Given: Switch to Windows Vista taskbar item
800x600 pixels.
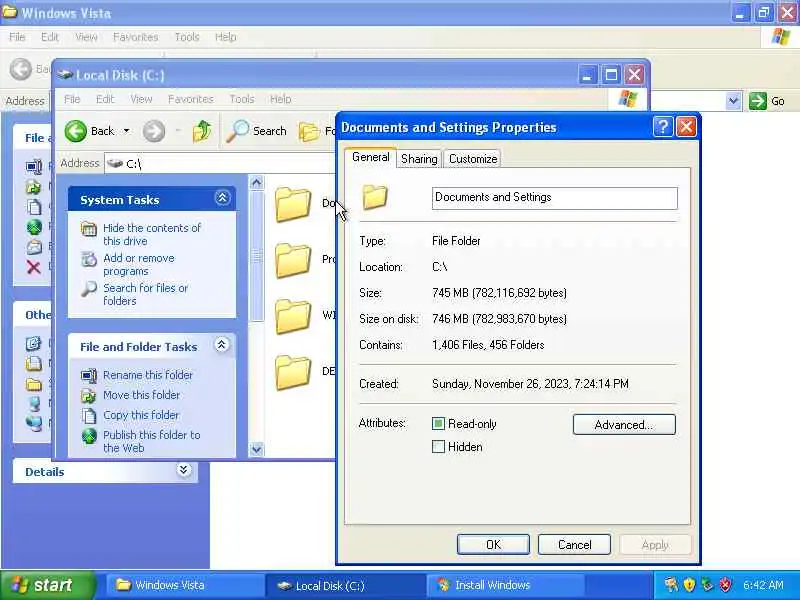Looking at the screenshot, I should click(x=184, y=585).
